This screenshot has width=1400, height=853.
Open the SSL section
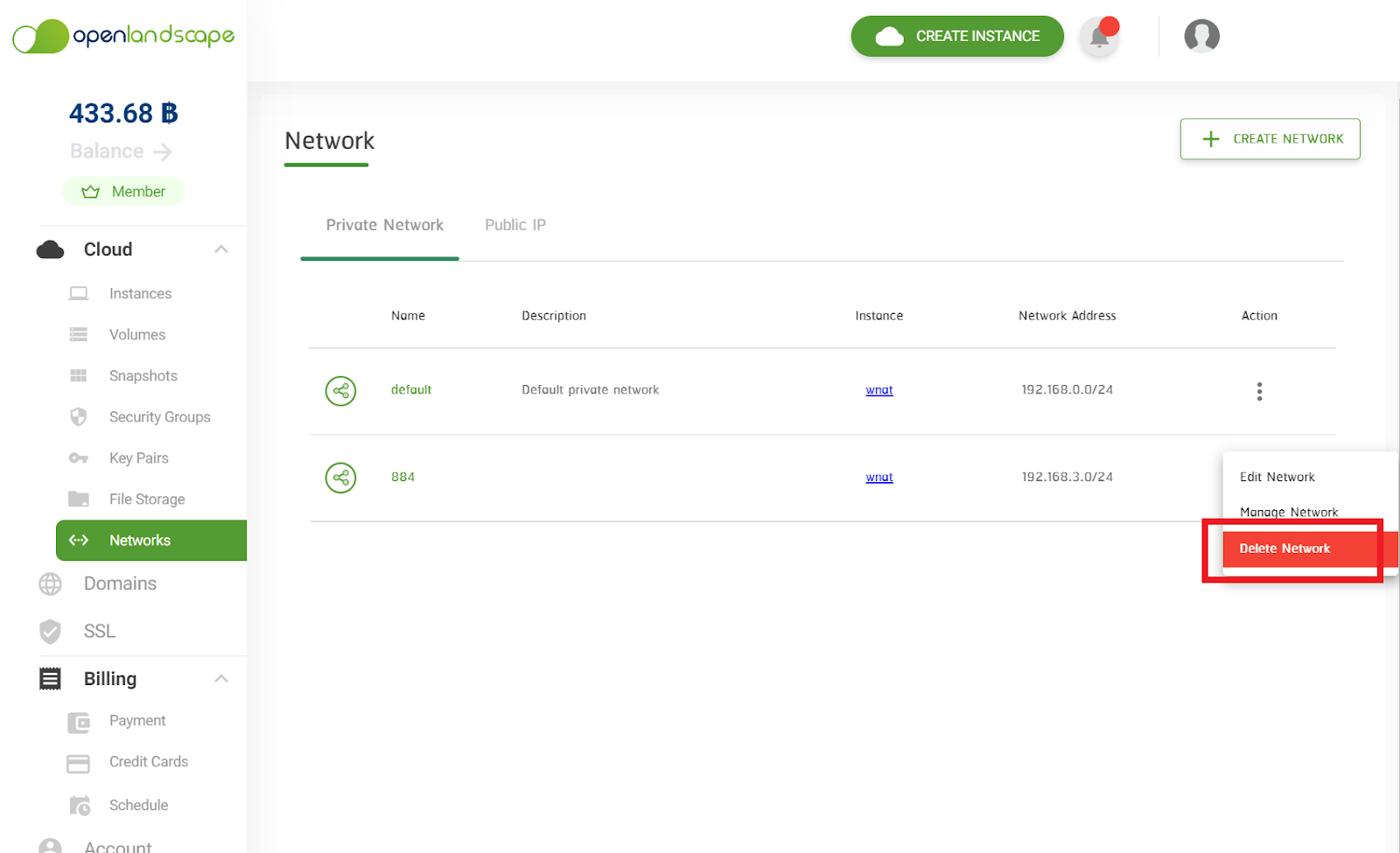pyautogui.click(x=100, y=632)
